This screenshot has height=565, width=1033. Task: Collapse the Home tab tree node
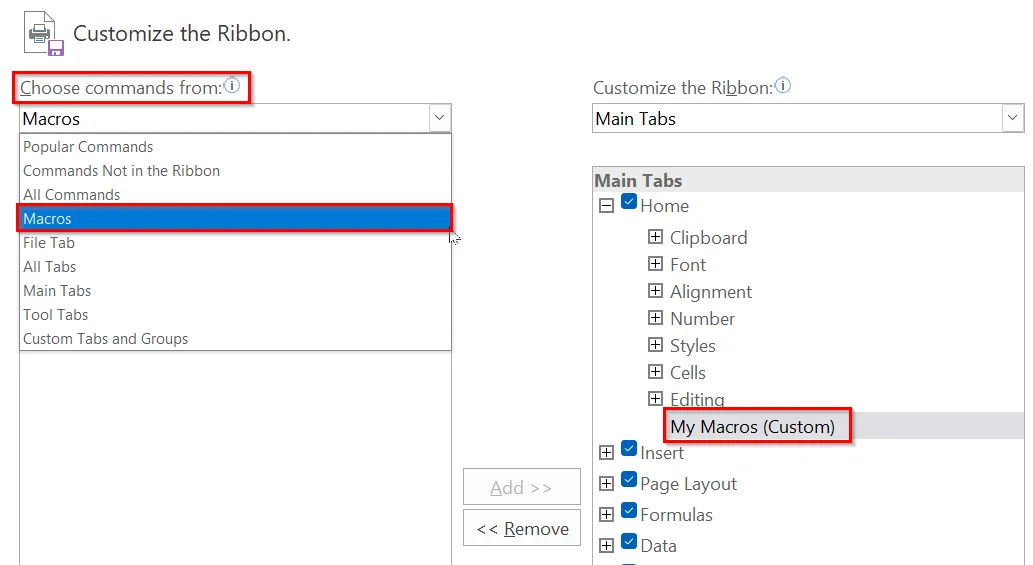pyautogui.click(x=606, y=206)
